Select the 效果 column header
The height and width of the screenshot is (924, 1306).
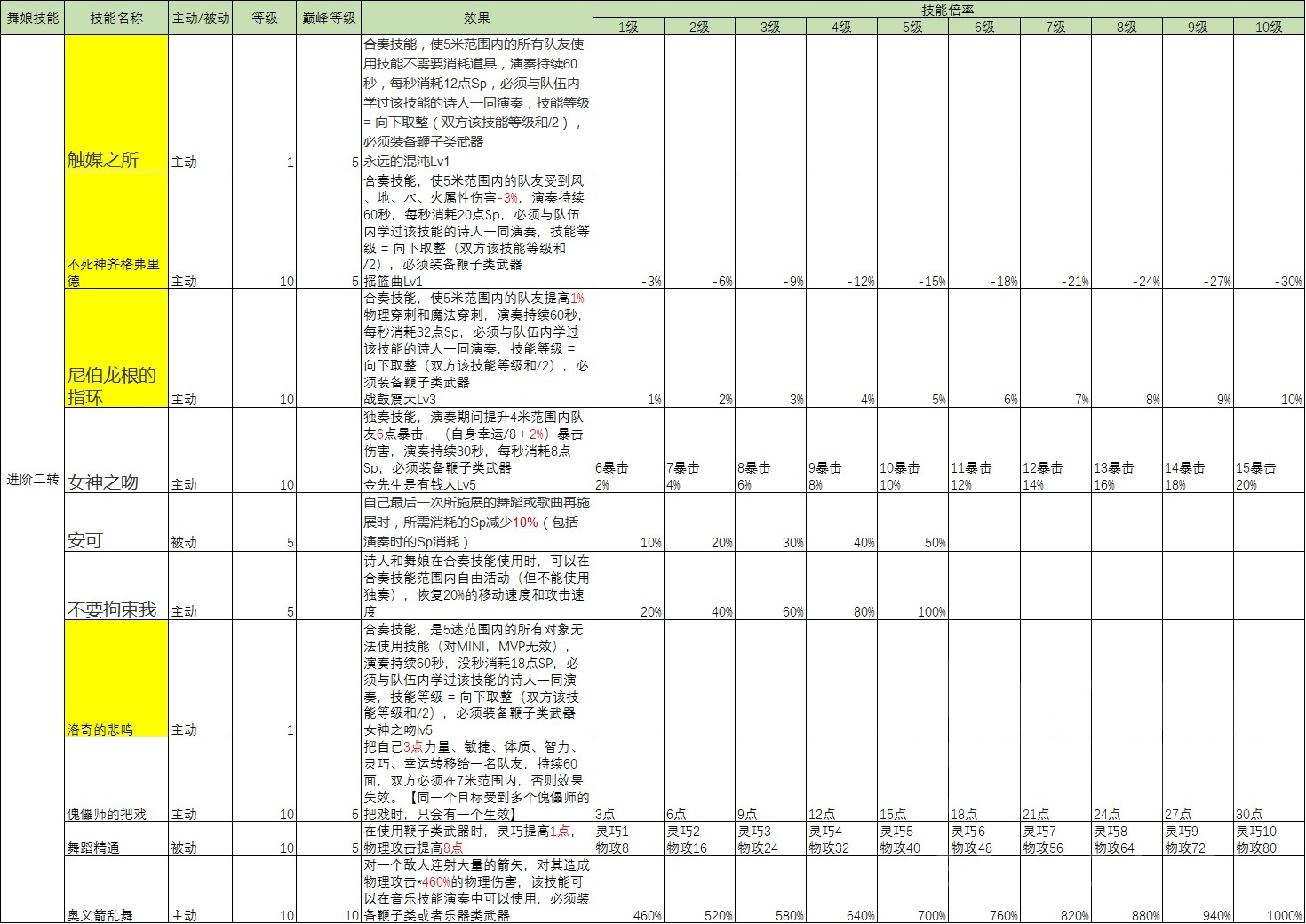pos(477,18)
